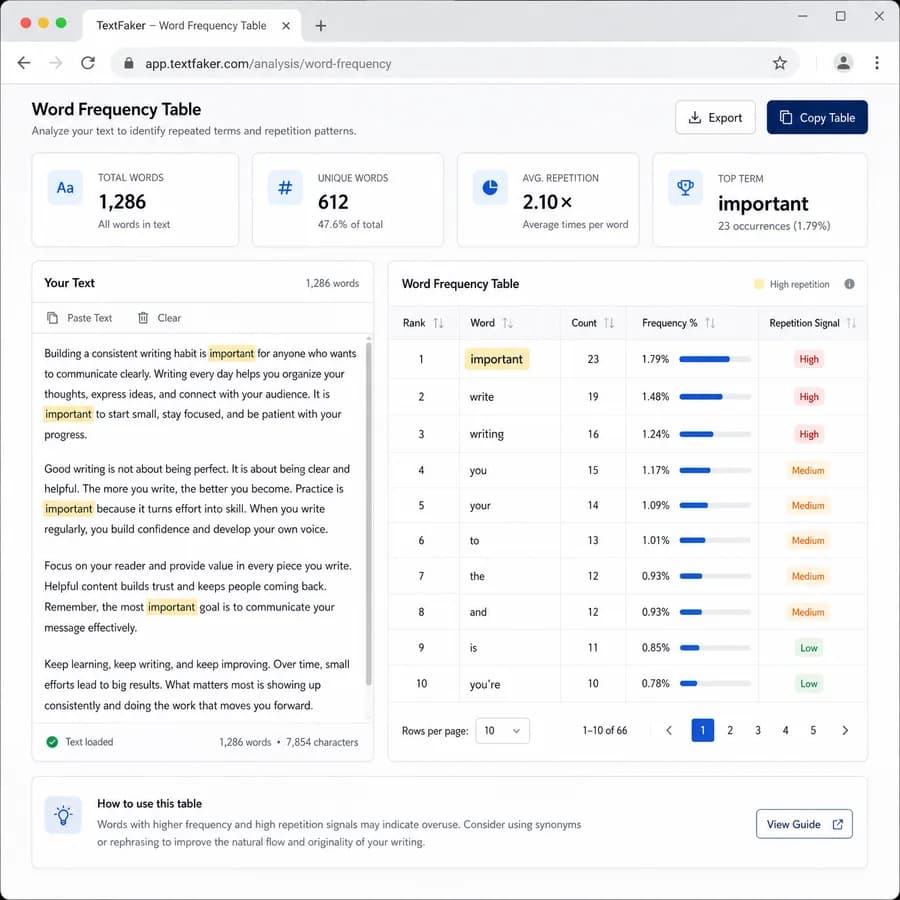The image size is (900, 900).
Task: Click the '7,854 characters' status text
Action: pos(322,742)
